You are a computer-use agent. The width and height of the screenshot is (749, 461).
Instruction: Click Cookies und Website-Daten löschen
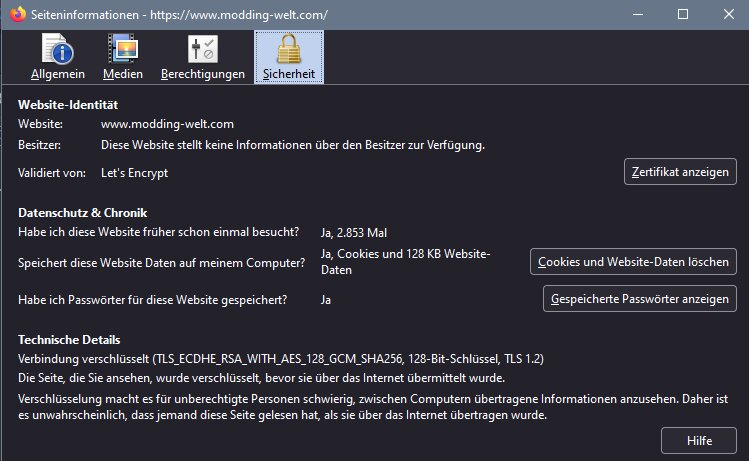633,262
